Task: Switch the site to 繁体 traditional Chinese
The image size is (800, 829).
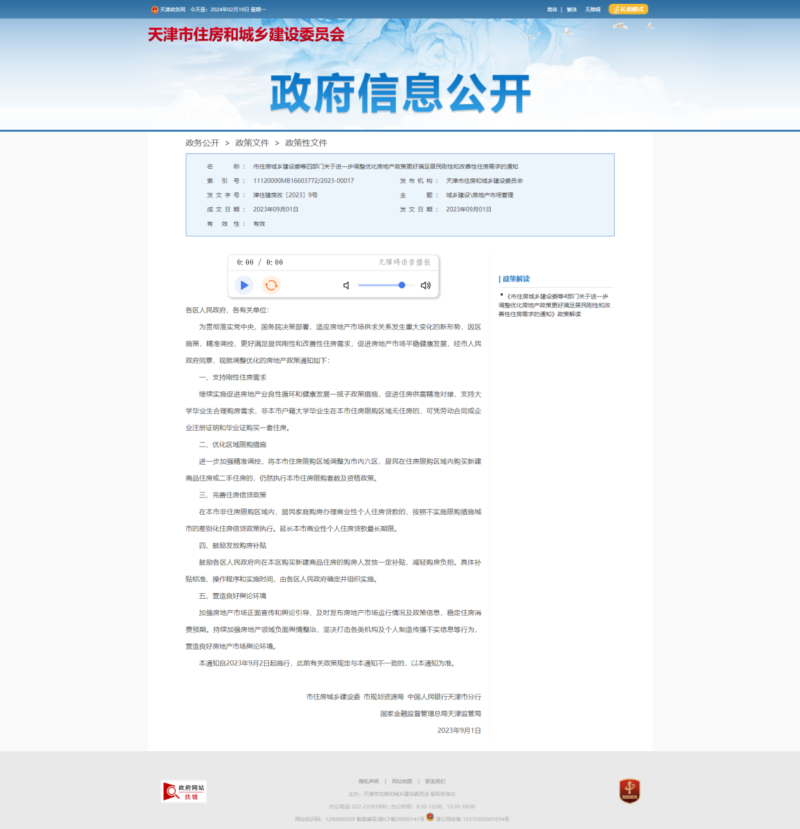Action: [x=571, y=7]
